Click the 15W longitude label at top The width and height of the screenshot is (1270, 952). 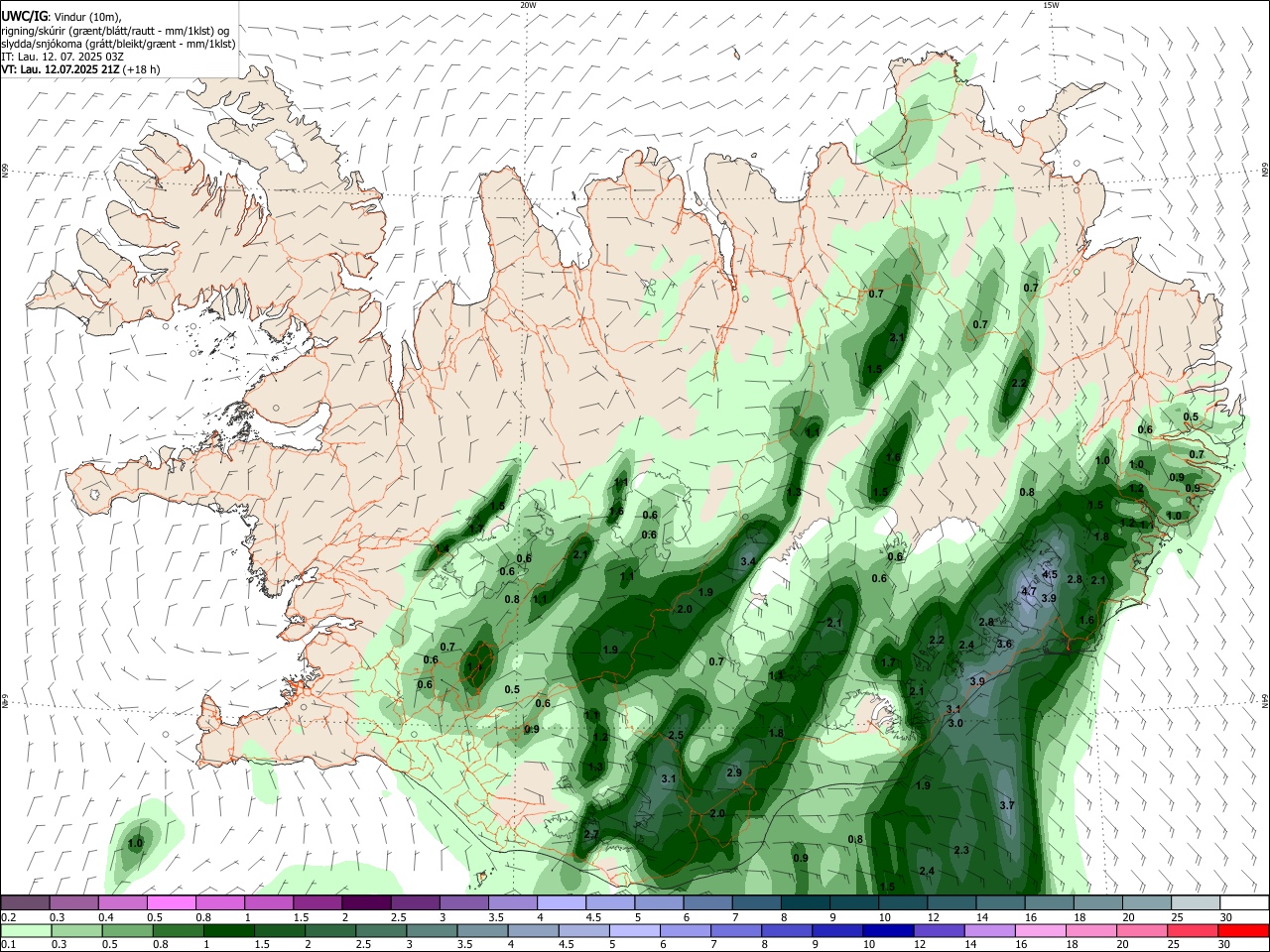[1051, 5]
